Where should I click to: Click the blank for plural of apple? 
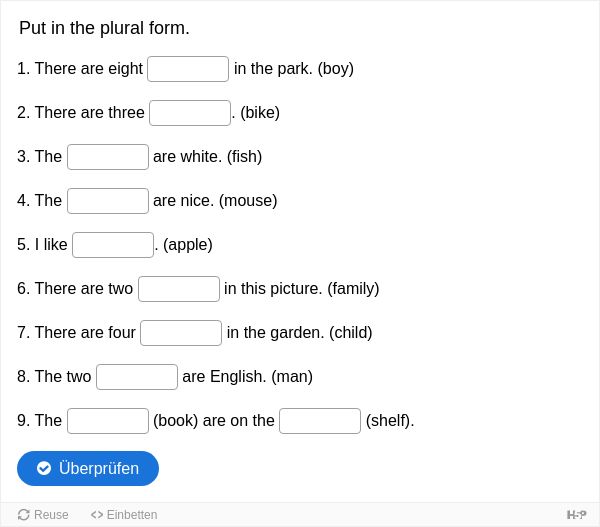click(x=113, y=245)
